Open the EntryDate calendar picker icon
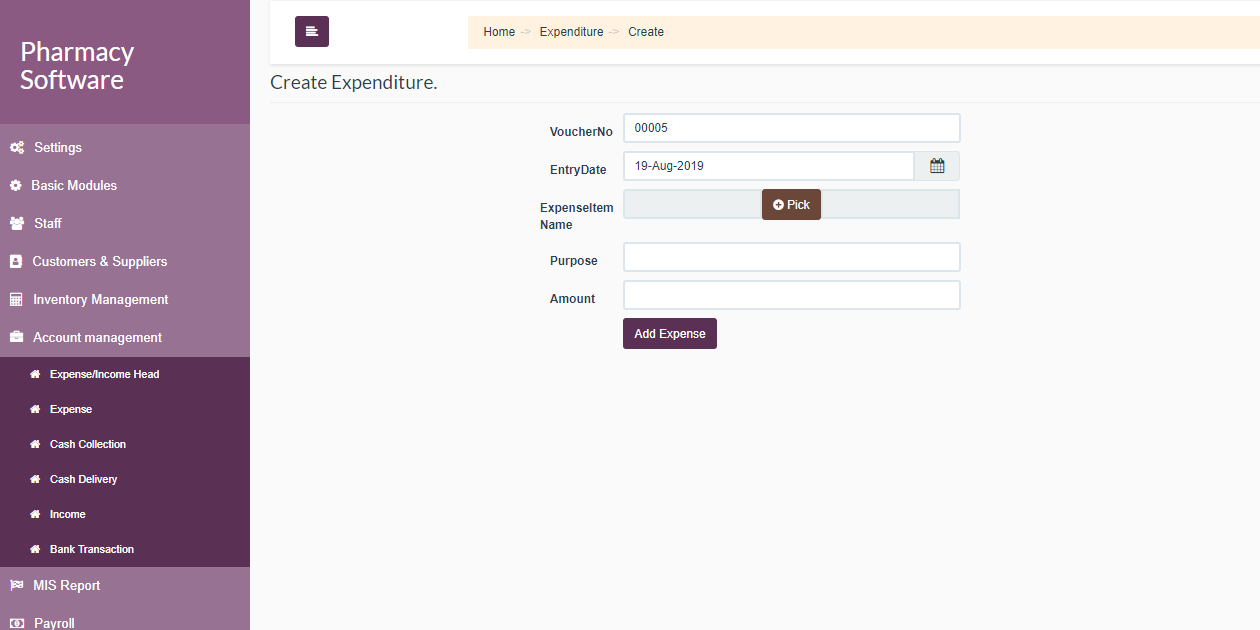 coord(937,166)
